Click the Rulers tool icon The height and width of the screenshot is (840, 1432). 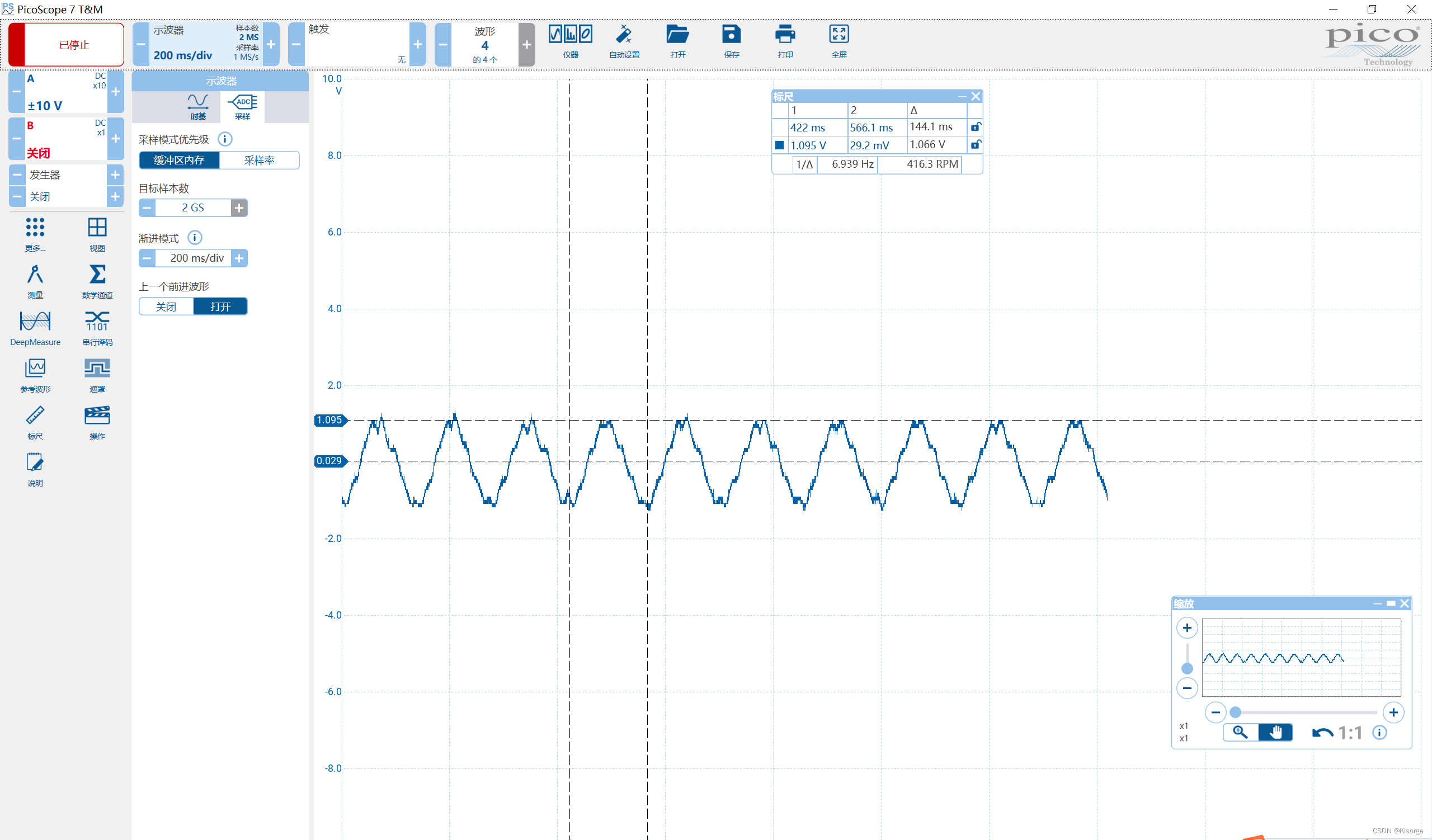pyautogui.click(x=35, y=416)
